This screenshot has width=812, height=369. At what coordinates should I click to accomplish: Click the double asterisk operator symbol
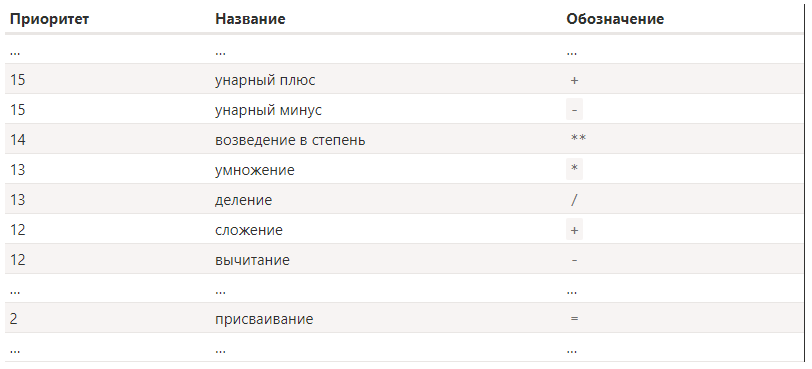pos(578,138)
